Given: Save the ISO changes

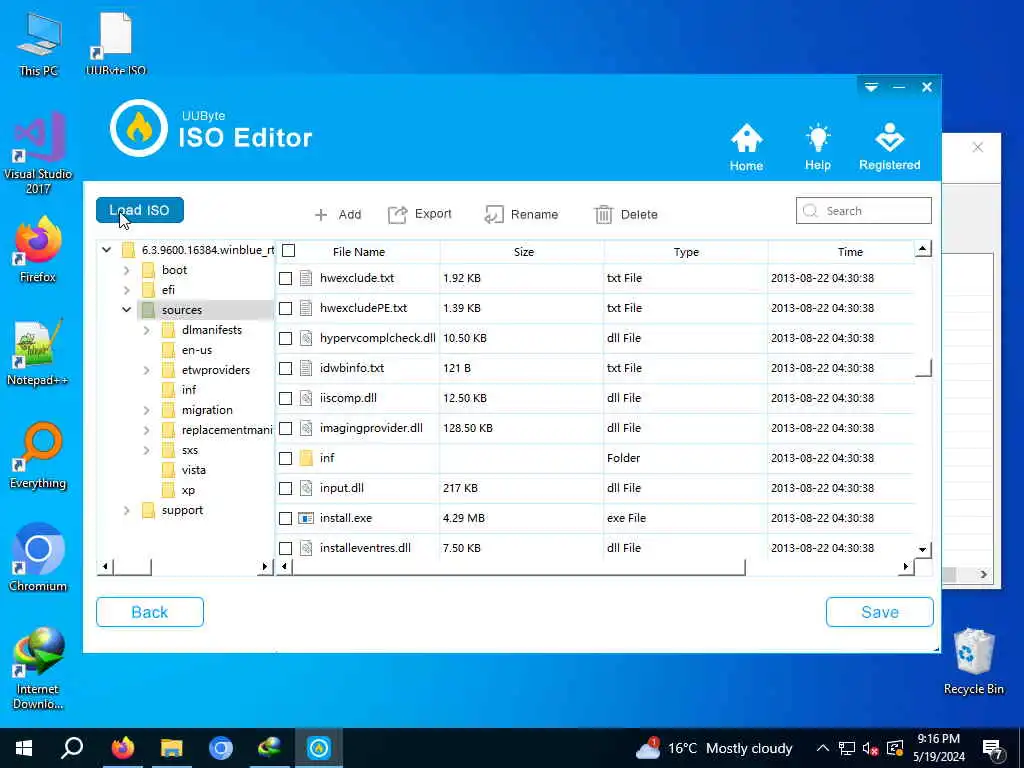Looking at the screenshot, I should 880,612.
